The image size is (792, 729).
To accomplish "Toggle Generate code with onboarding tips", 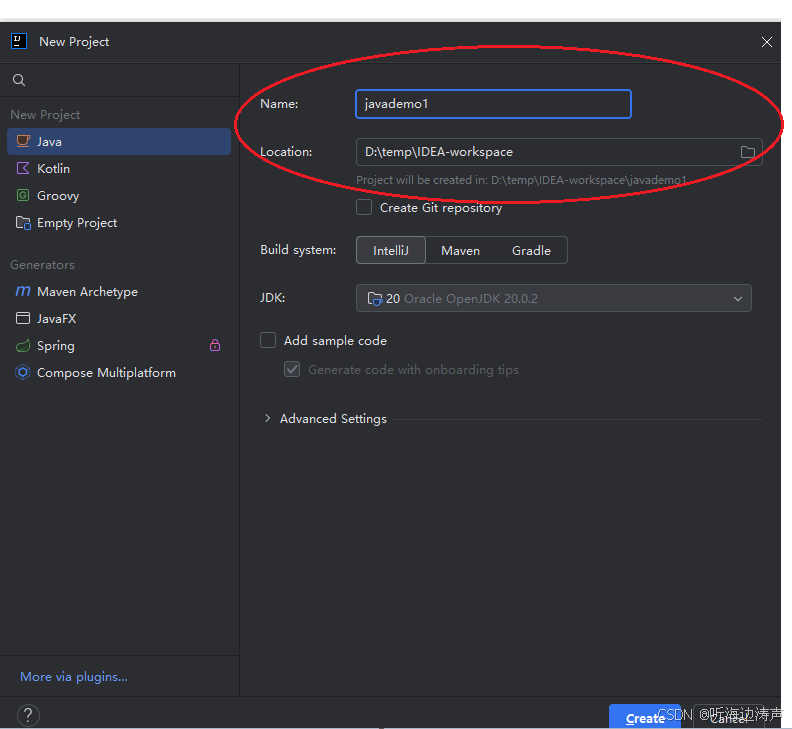I will pyautogui.click(x=292, y=369).
